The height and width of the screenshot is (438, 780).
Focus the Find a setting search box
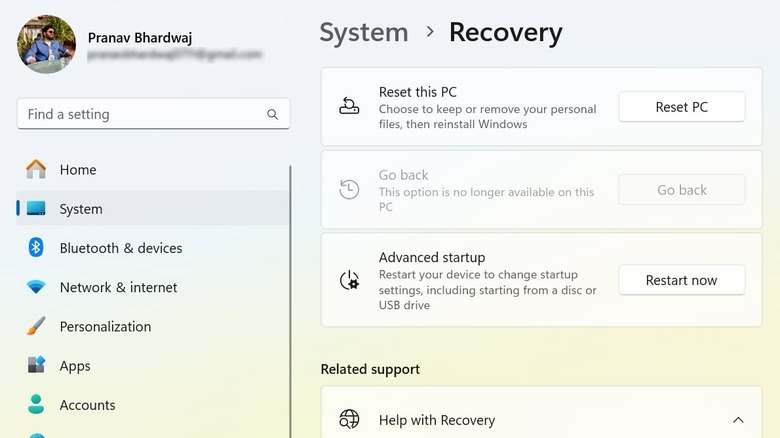point(140,114)
